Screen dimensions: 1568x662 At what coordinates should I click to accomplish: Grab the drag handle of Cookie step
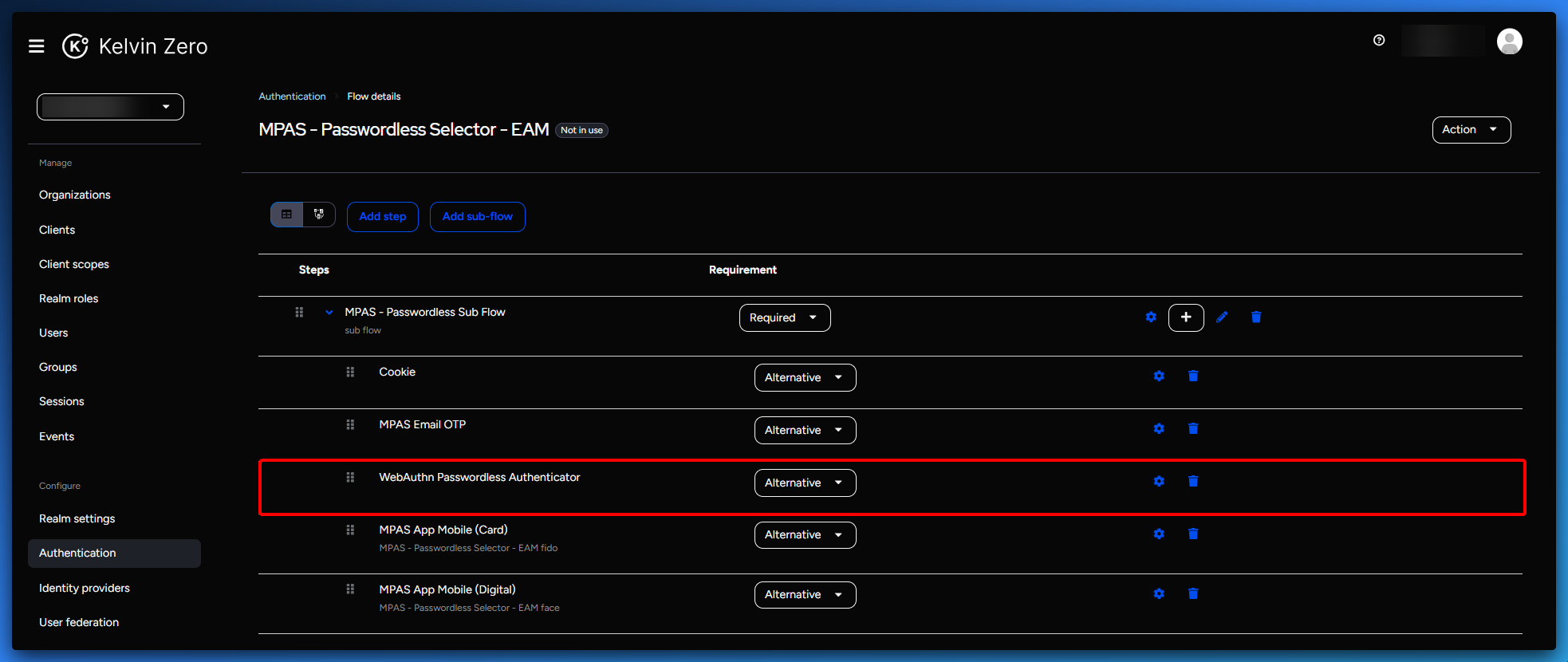(350, 372)
